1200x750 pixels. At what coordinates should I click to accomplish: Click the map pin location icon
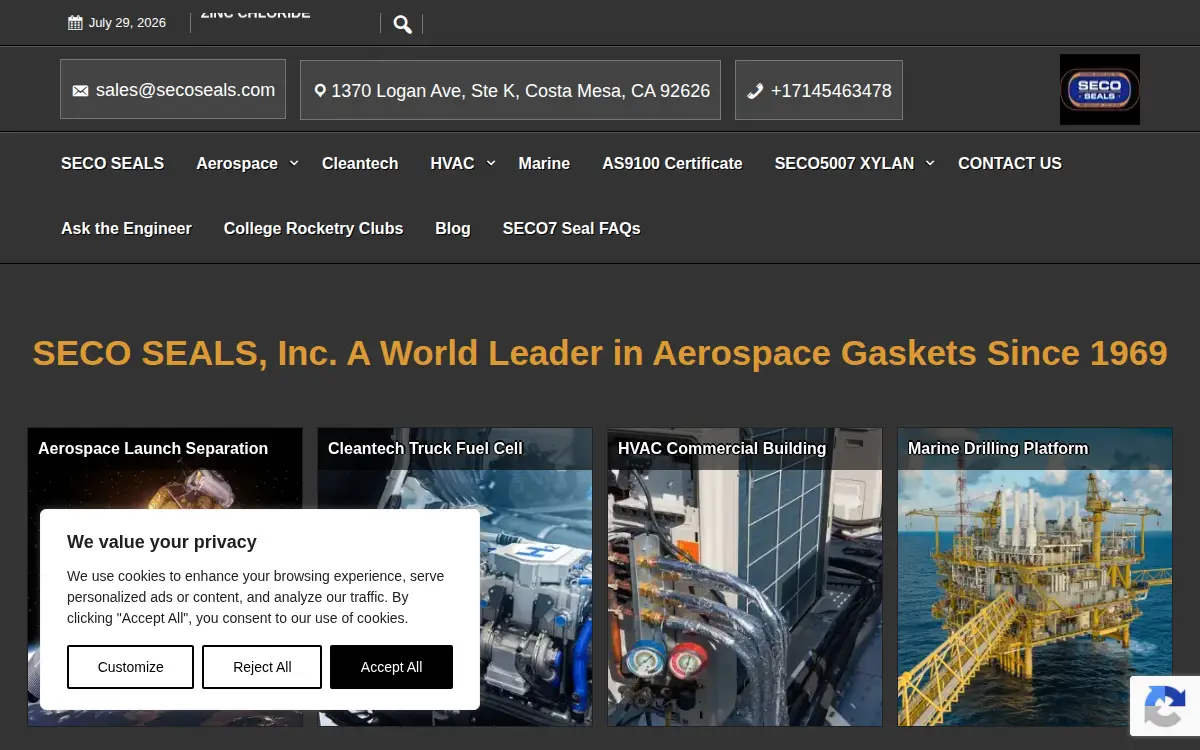320,91
